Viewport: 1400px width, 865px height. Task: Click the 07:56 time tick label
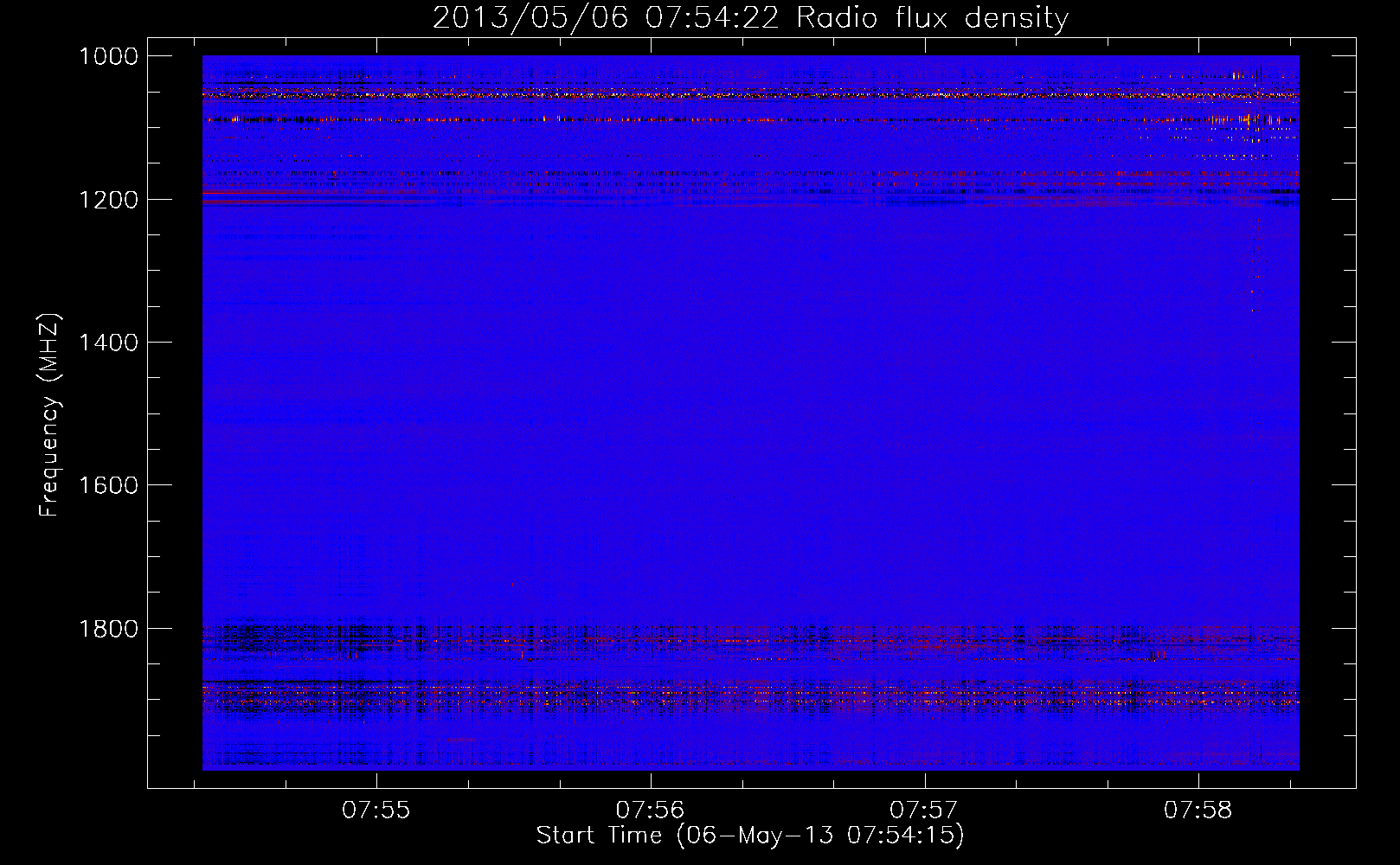650,811
